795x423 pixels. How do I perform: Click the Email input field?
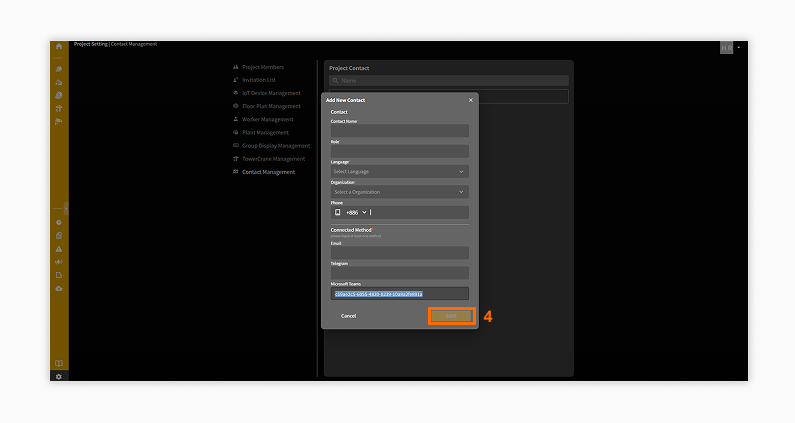[x=399, y=253]
